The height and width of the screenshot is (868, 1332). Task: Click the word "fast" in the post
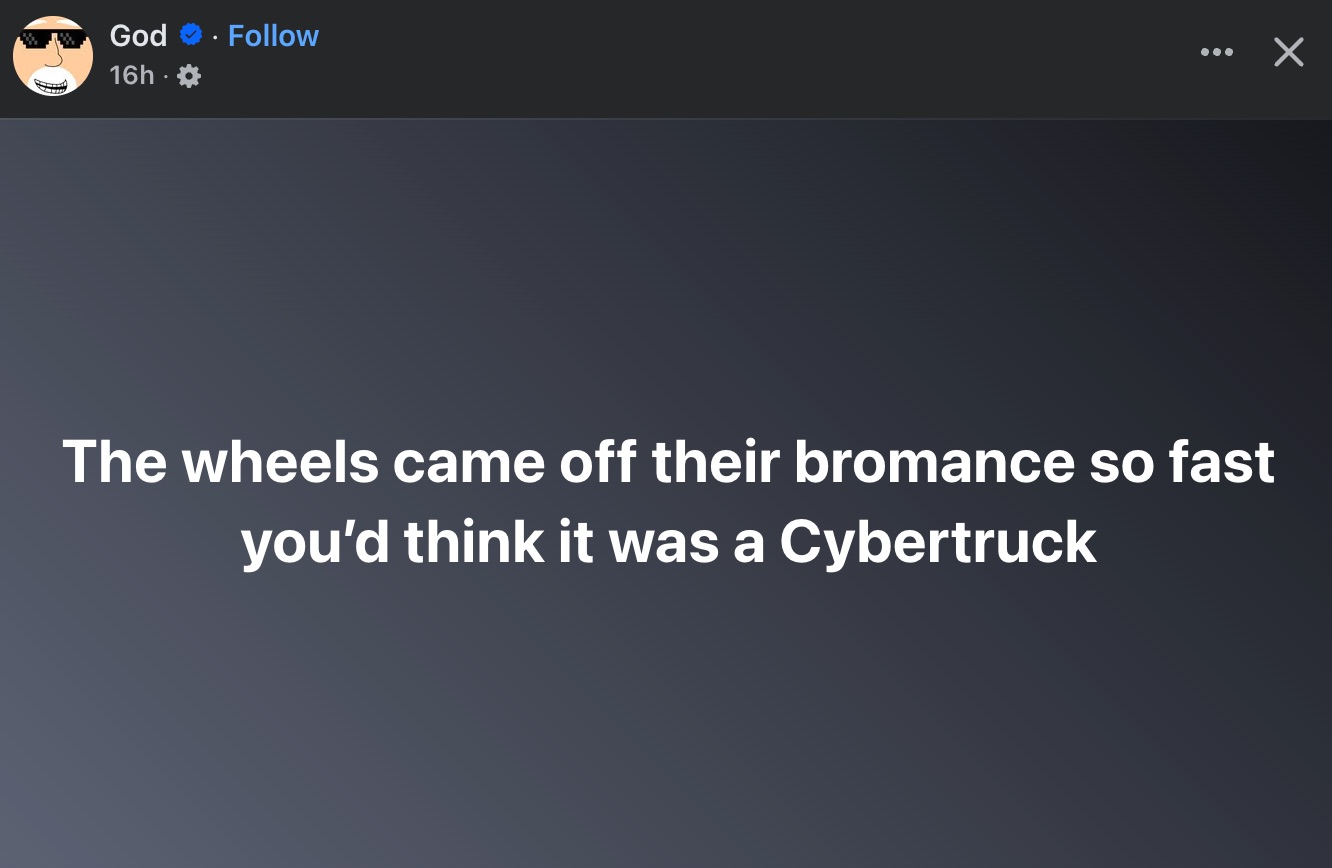click(x=1221, y=462)
